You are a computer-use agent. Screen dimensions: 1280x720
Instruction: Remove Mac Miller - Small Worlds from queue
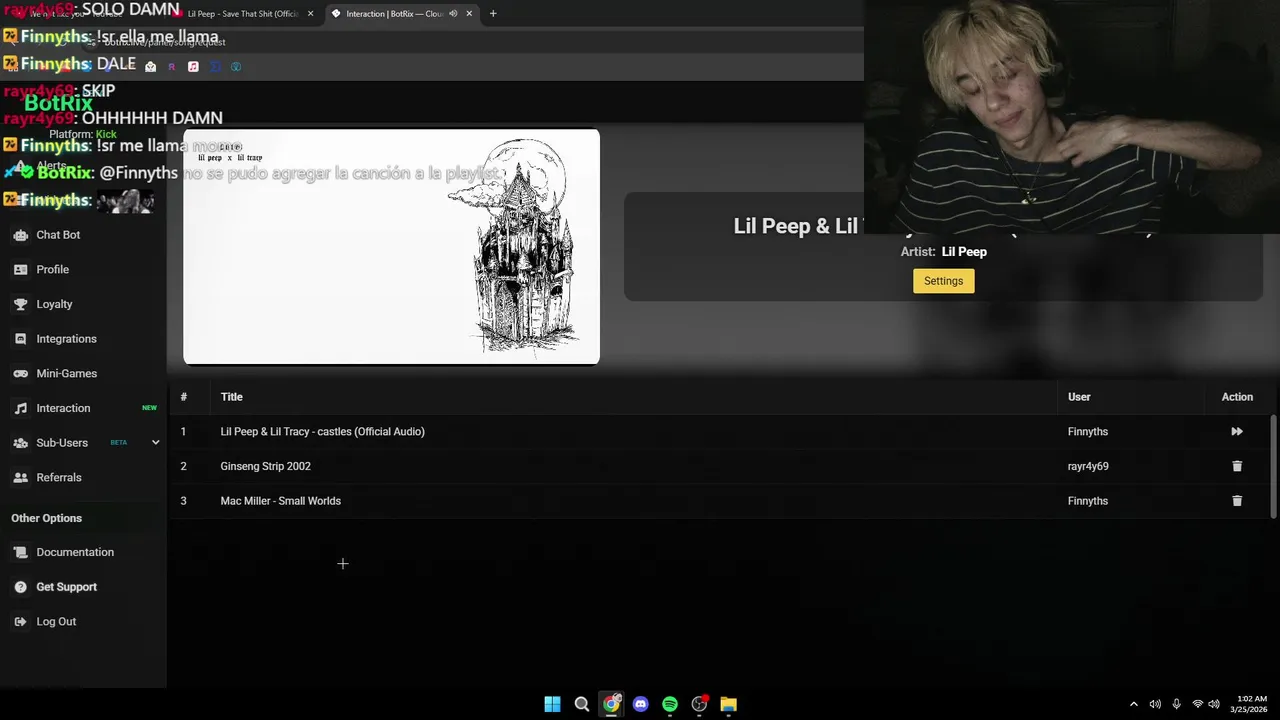coord(1237,501)
